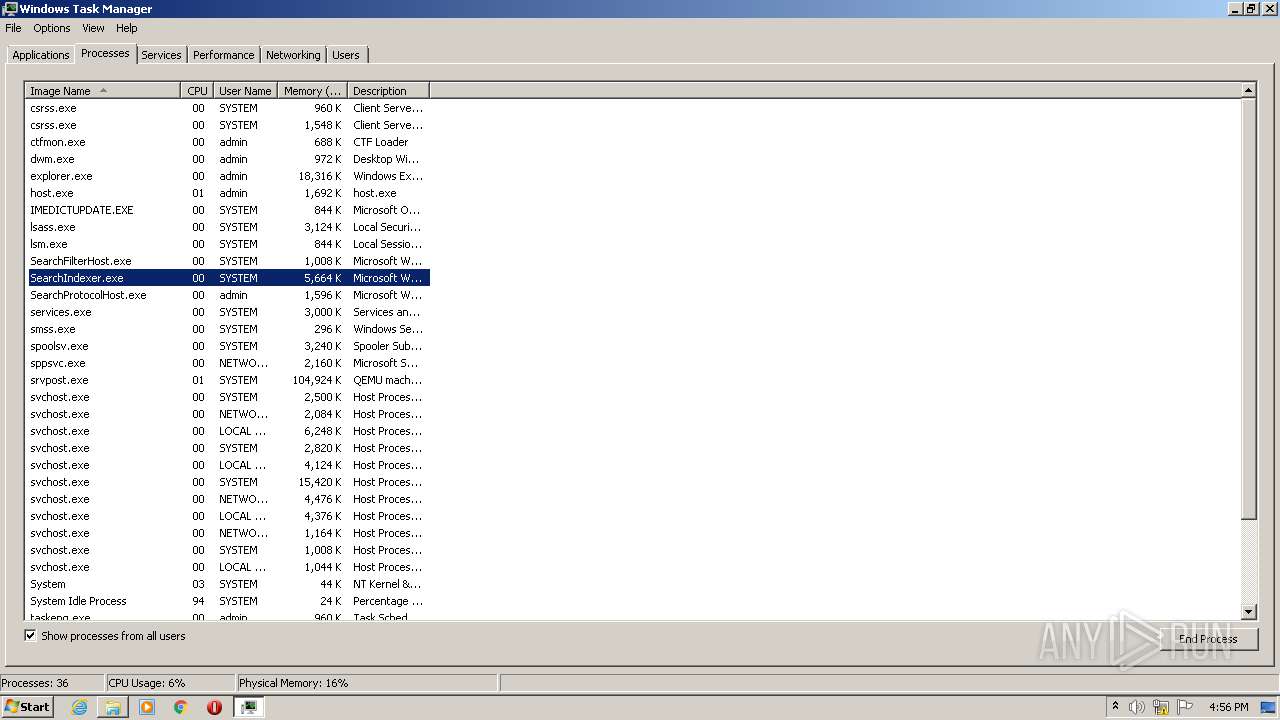Sort by Image Name column header

[103, 91]
